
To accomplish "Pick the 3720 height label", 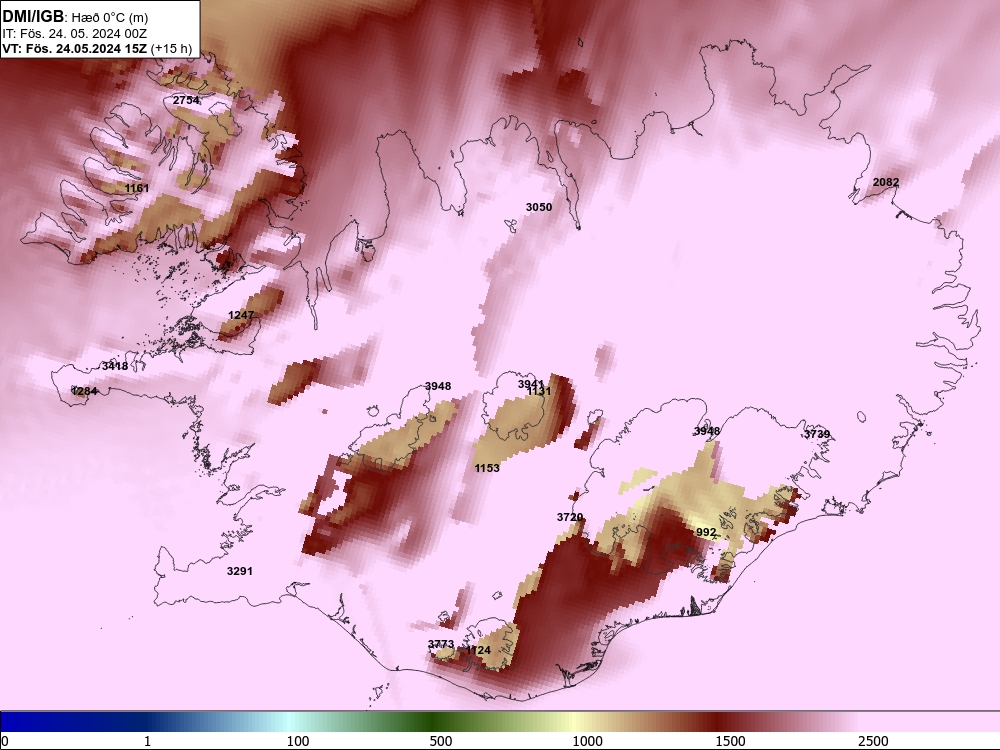I will pyautogui.click(x=570, y=517).
